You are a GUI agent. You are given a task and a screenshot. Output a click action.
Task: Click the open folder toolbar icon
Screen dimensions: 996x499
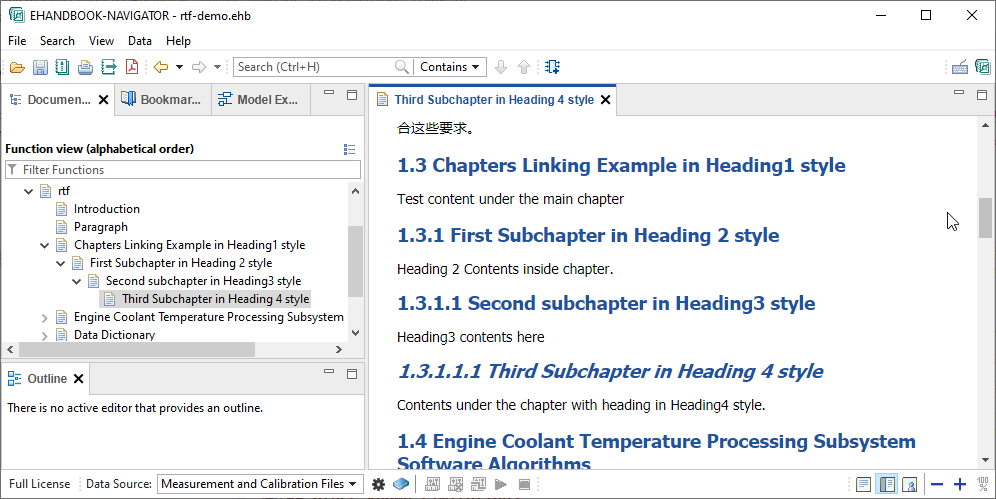(17, 67)
